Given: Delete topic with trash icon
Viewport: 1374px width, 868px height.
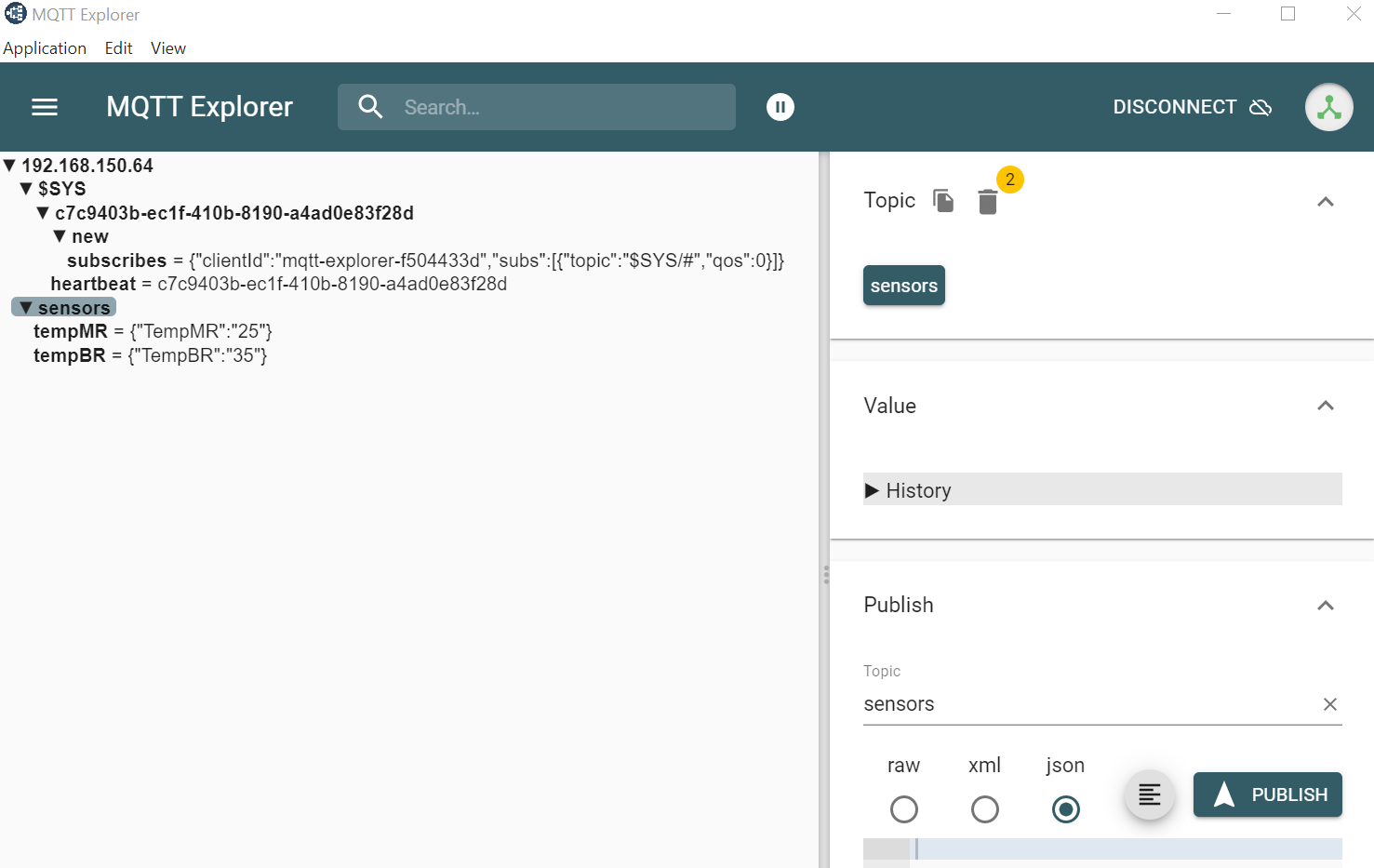Looking at the screenshot, I should [x=988, y=201].
